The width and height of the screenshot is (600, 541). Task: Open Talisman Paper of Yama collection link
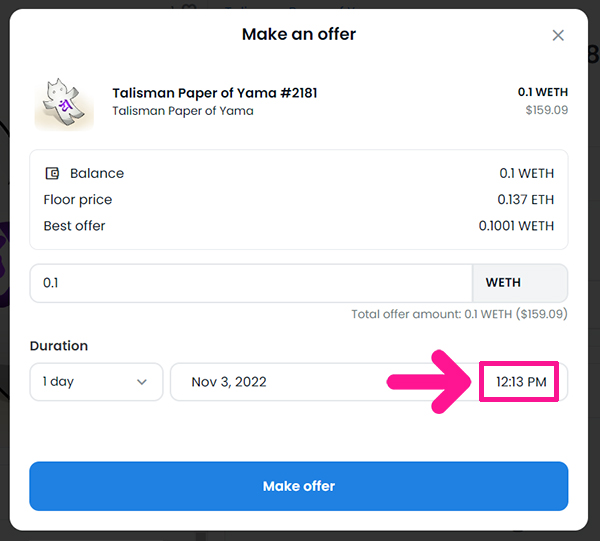pos(183,111)
